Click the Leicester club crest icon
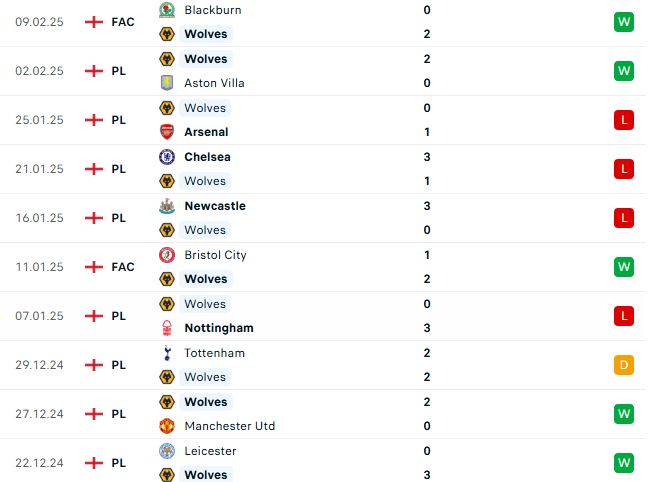This screenshot has width=651, height=482. tap(167, 451)
